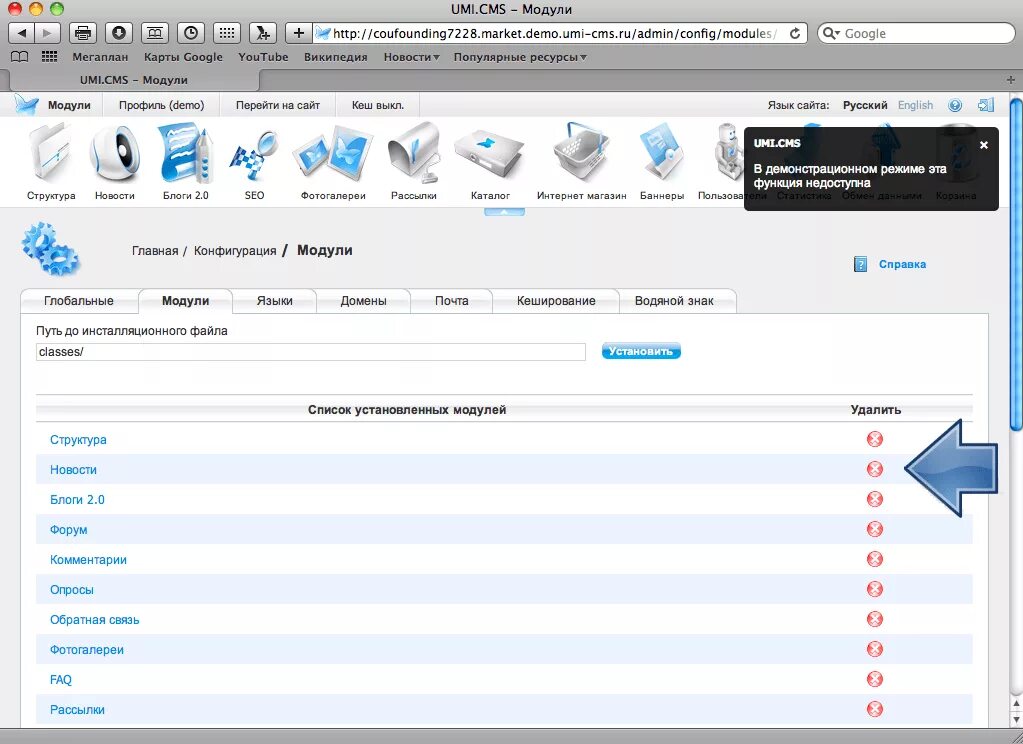Image resolution: width=1023 pixels, height=744 pixels.
Task: Open the Обратная связь module link
Action: coord(95,619)
